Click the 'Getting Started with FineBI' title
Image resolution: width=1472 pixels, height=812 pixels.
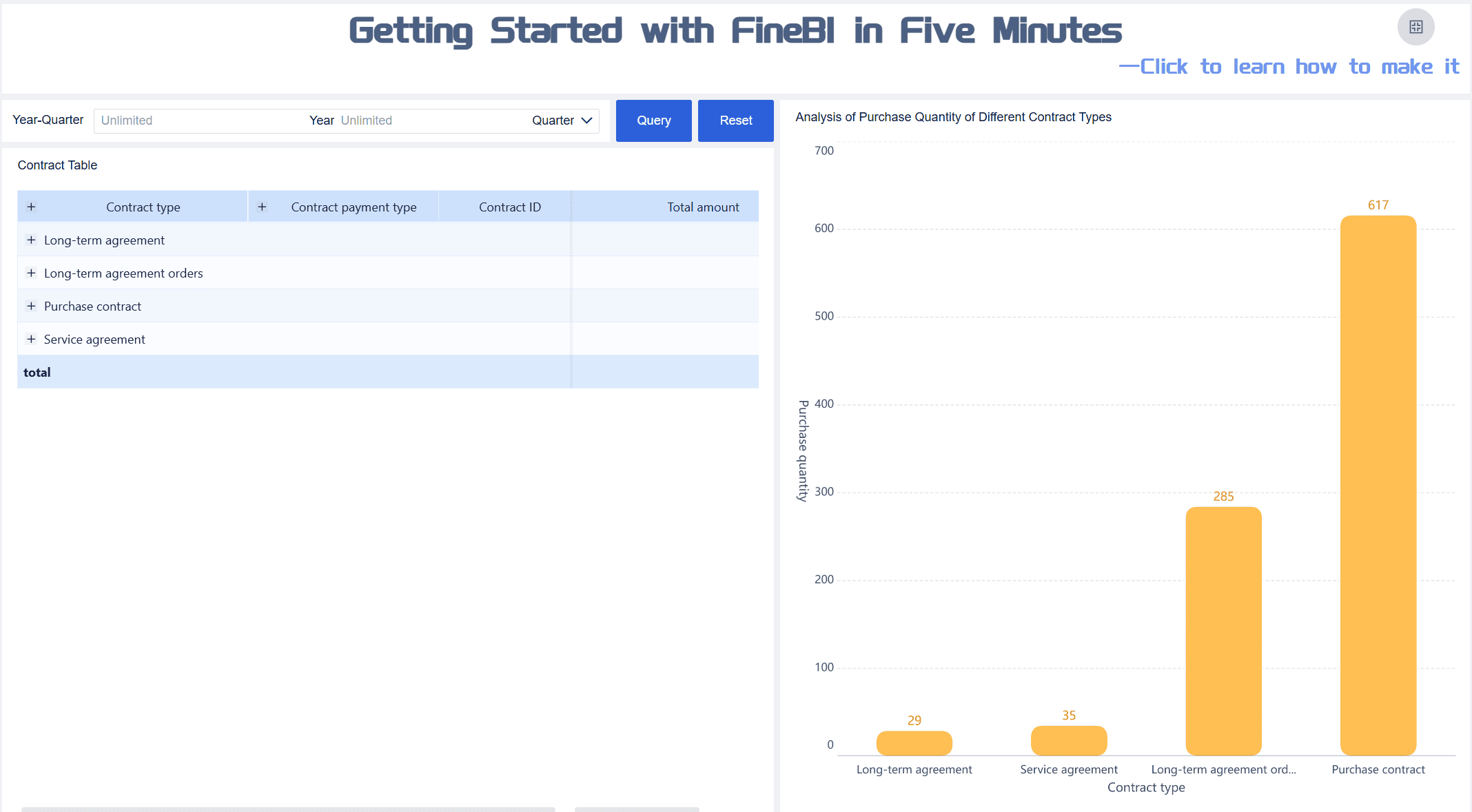(735, 31)
